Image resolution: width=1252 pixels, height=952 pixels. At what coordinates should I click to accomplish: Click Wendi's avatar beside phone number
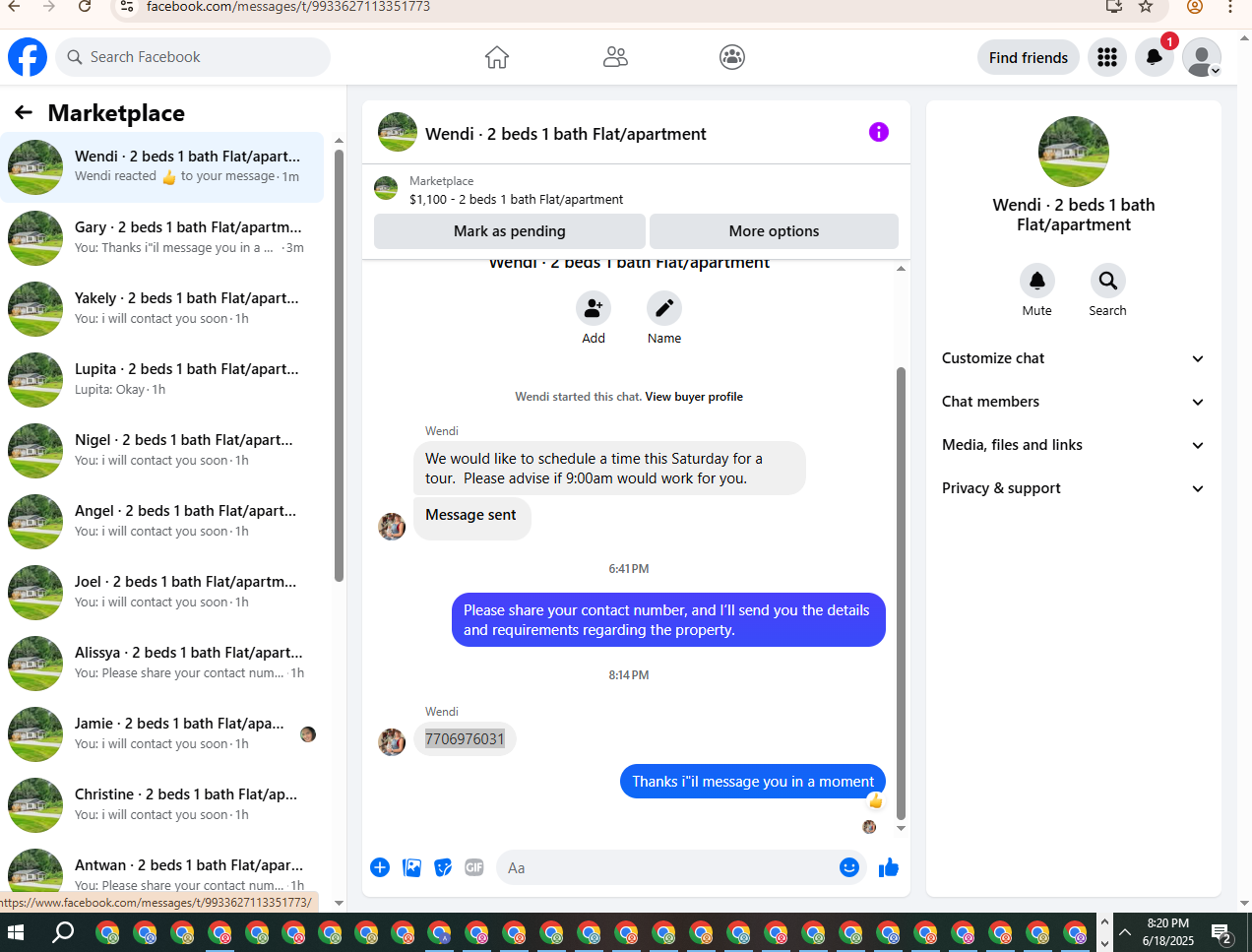pos(392,741)
